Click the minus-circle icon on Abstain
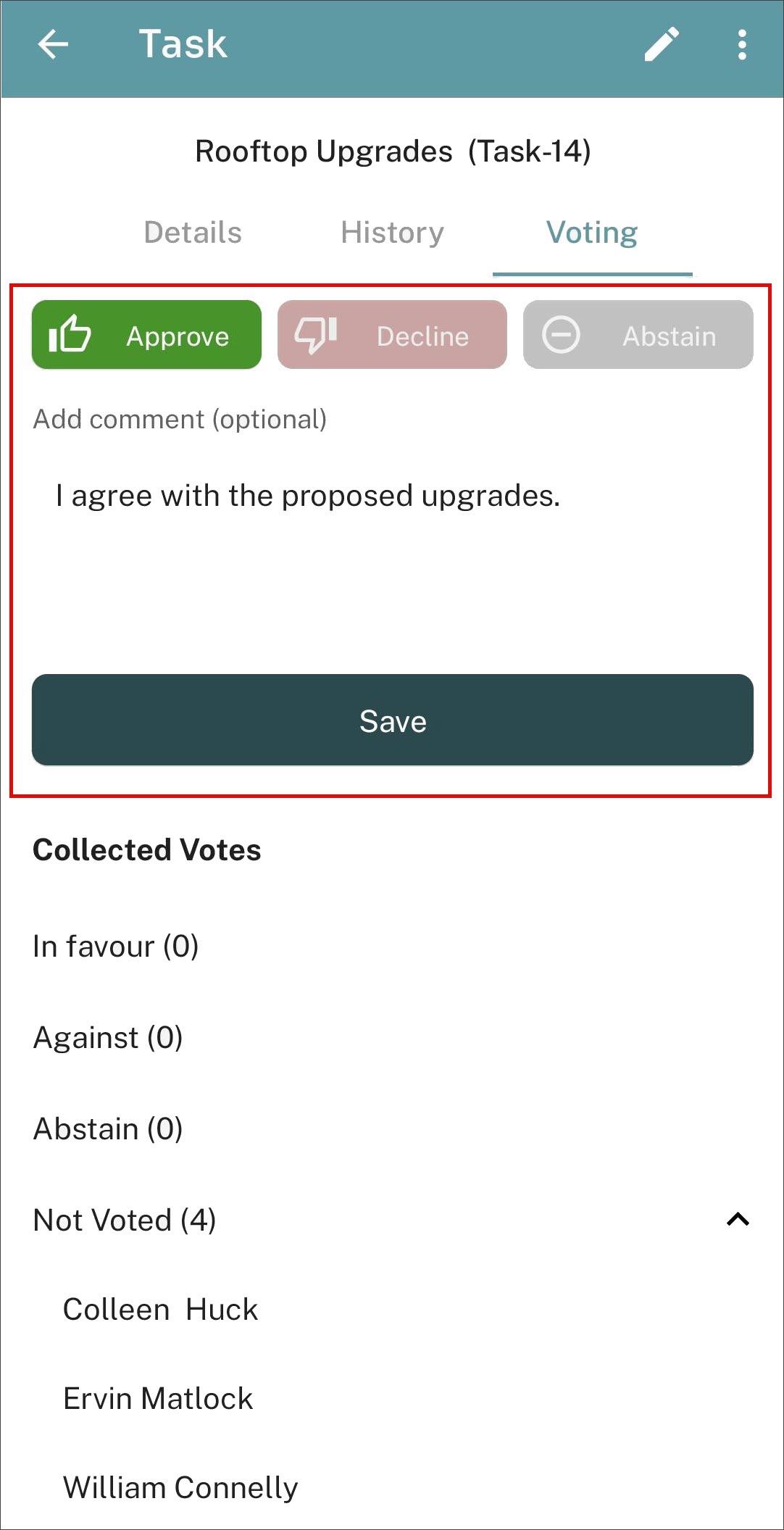Screen dimensions: 784x1530 coord(562,335)
